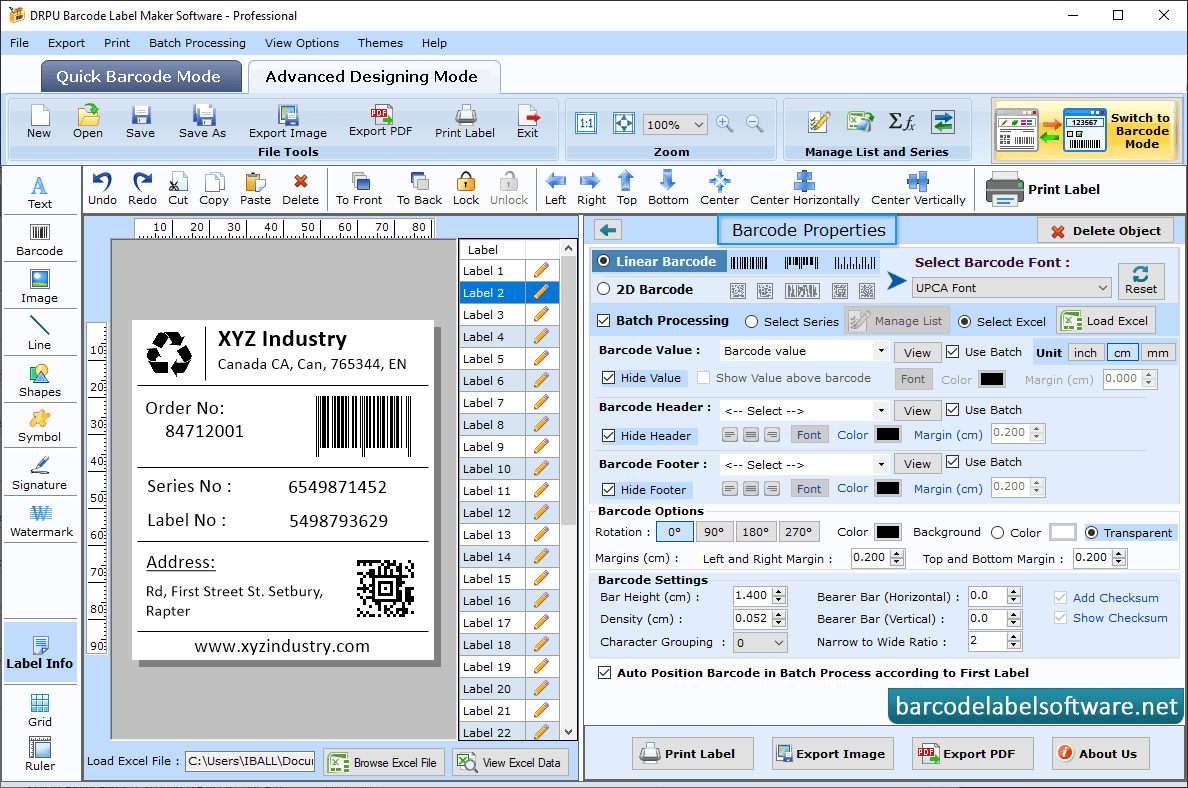This screenshot has height=788, width=1188.
Task: Click the Lock icon
Action: 466,189
